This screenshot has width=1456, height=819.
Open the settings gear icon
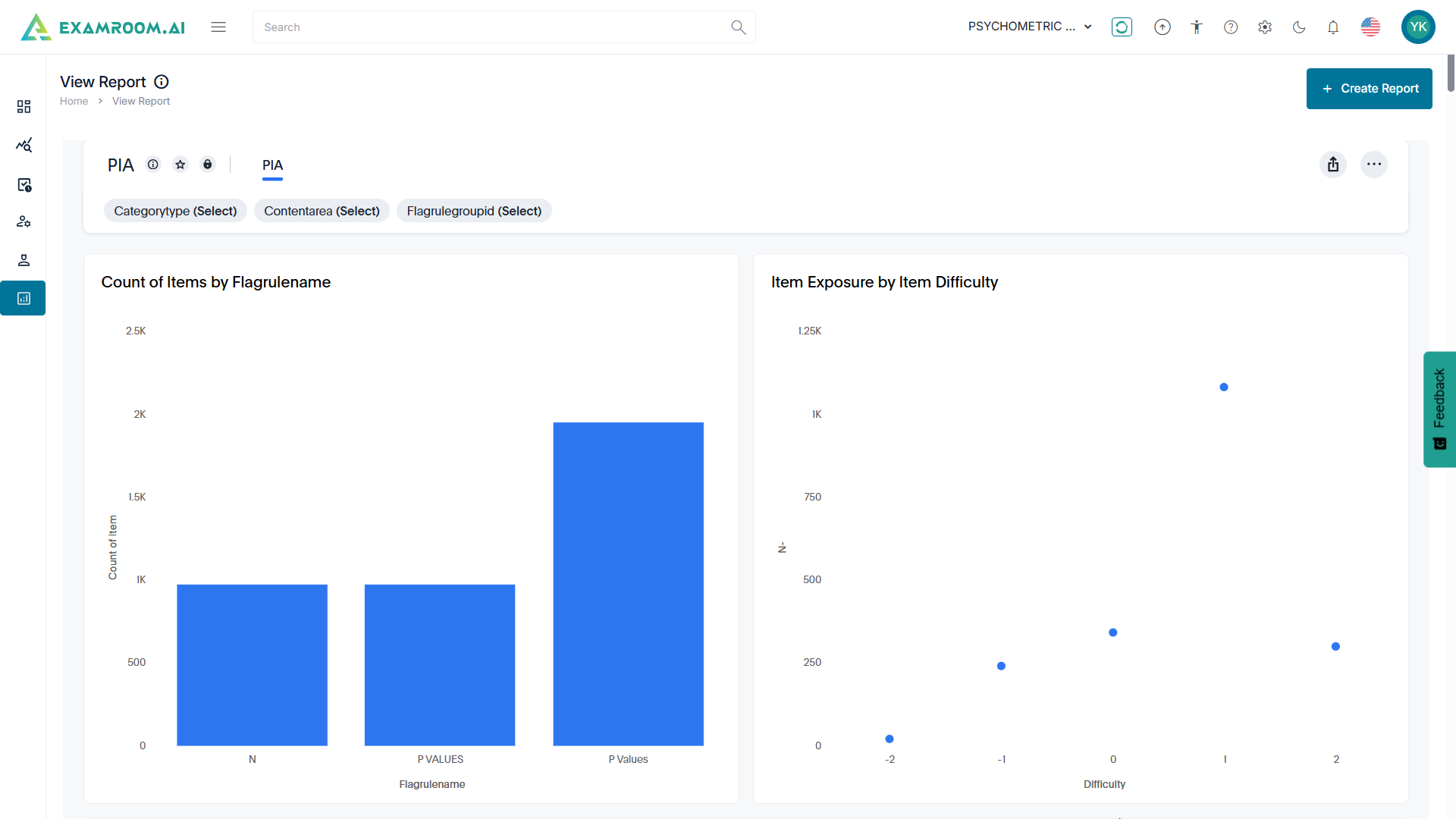click(x=1265, y=27)
